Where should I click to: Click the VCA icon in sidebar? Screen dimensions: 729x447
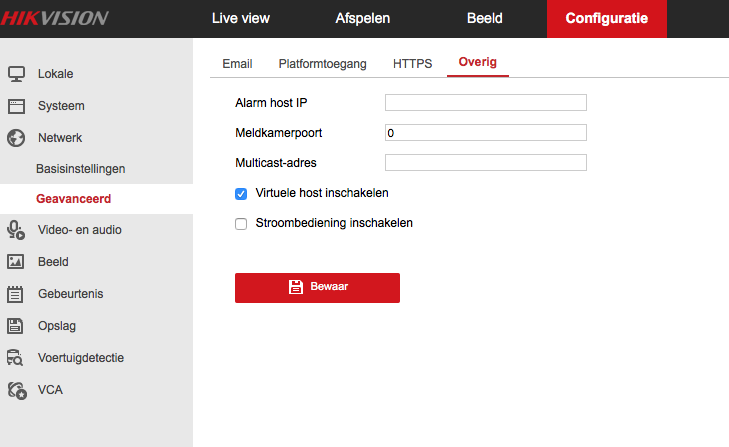click(17, 390)
